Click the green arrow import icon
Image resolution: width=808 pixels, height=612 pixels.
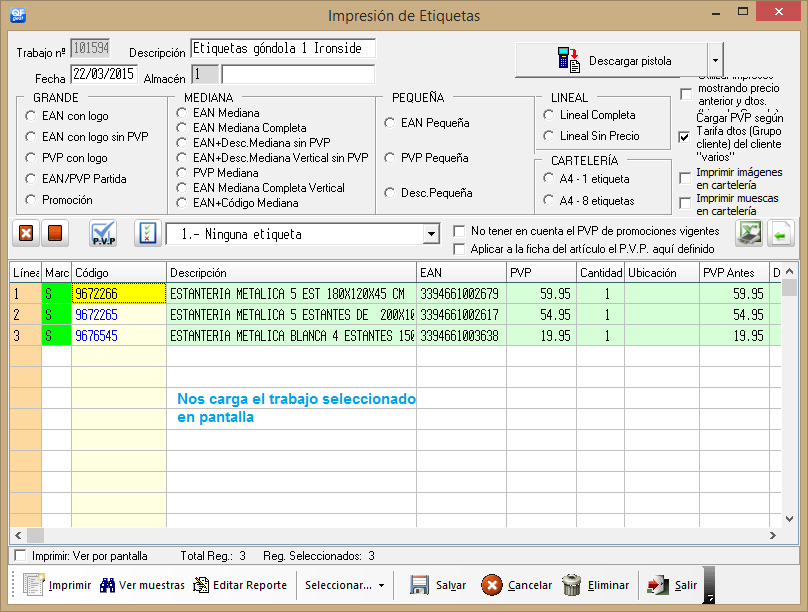(x=780, y=233)
